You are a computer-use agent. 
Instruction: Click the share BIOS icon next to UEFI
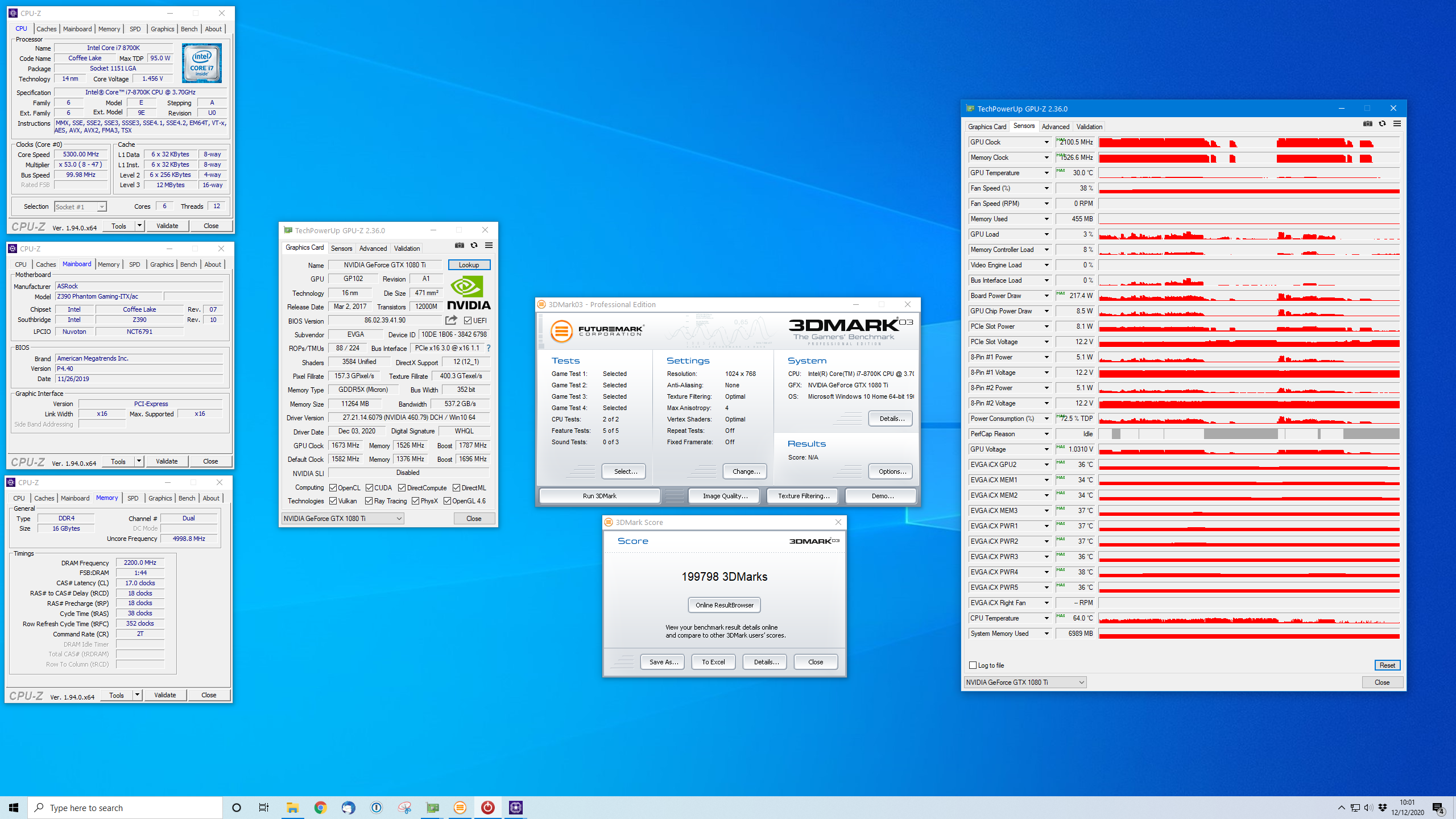451,320
